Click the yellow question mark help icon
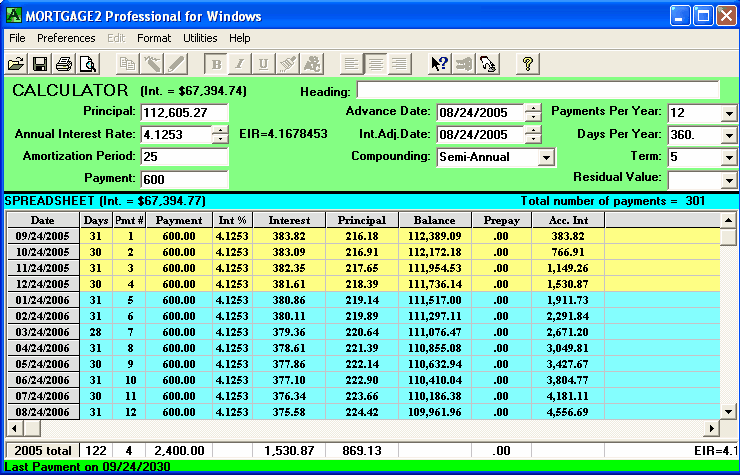 528,64
